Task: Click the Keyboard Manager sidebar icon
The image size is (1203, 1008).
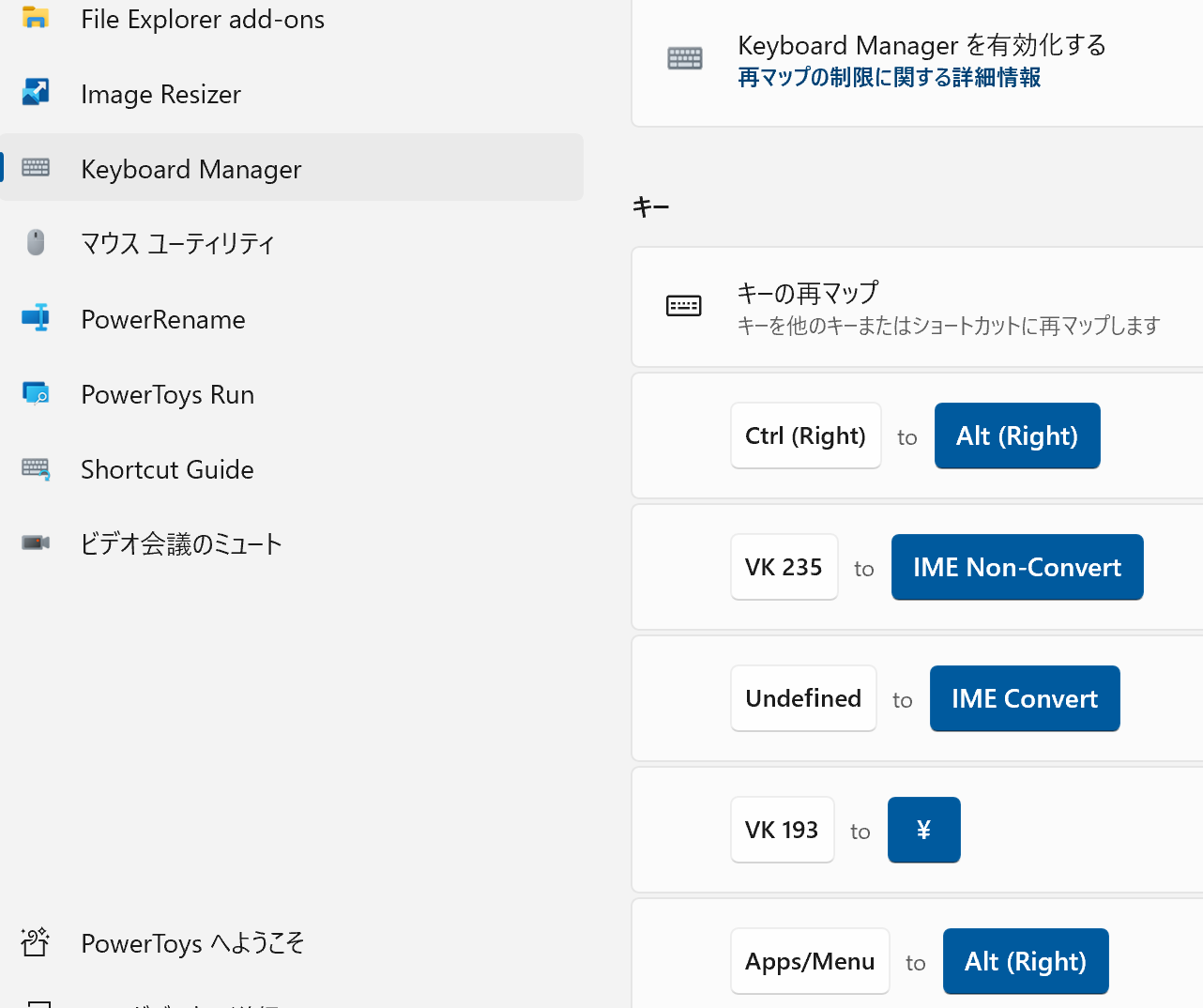Action: click(36, 168)
